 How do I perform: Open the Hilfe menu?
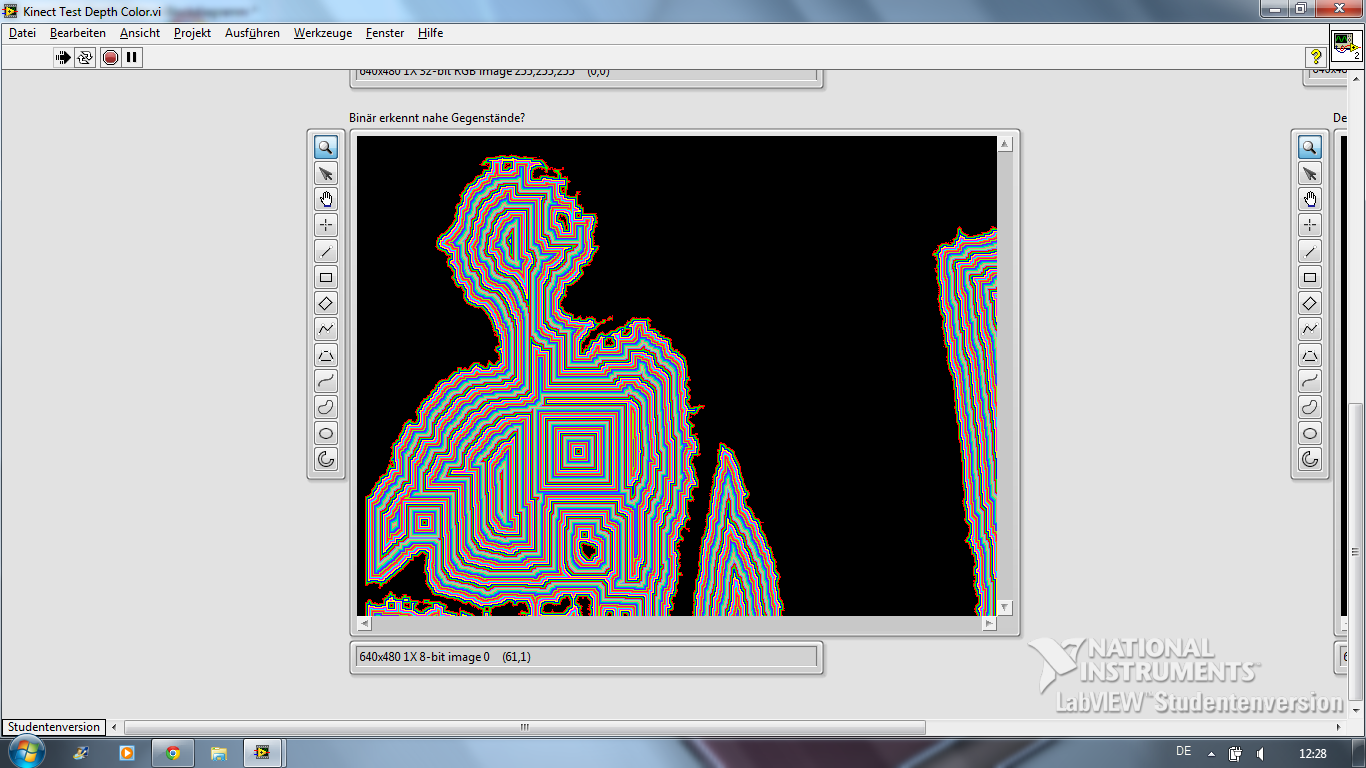(431, 33)
